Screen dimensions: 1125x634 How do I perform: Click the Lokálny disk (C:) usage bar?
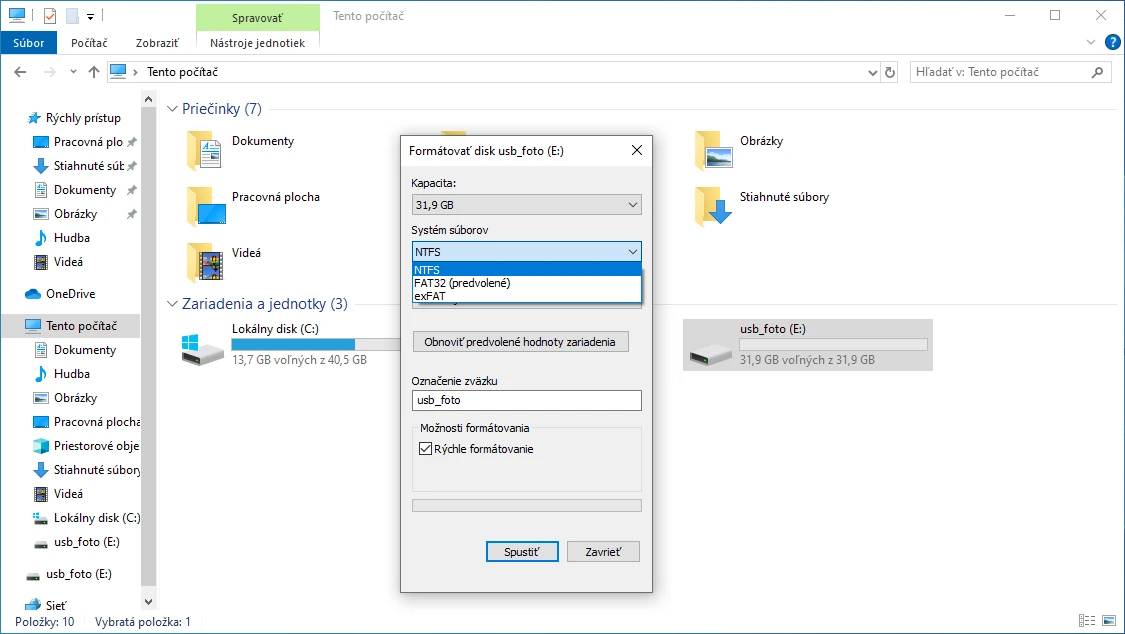[x=316, y=345]
